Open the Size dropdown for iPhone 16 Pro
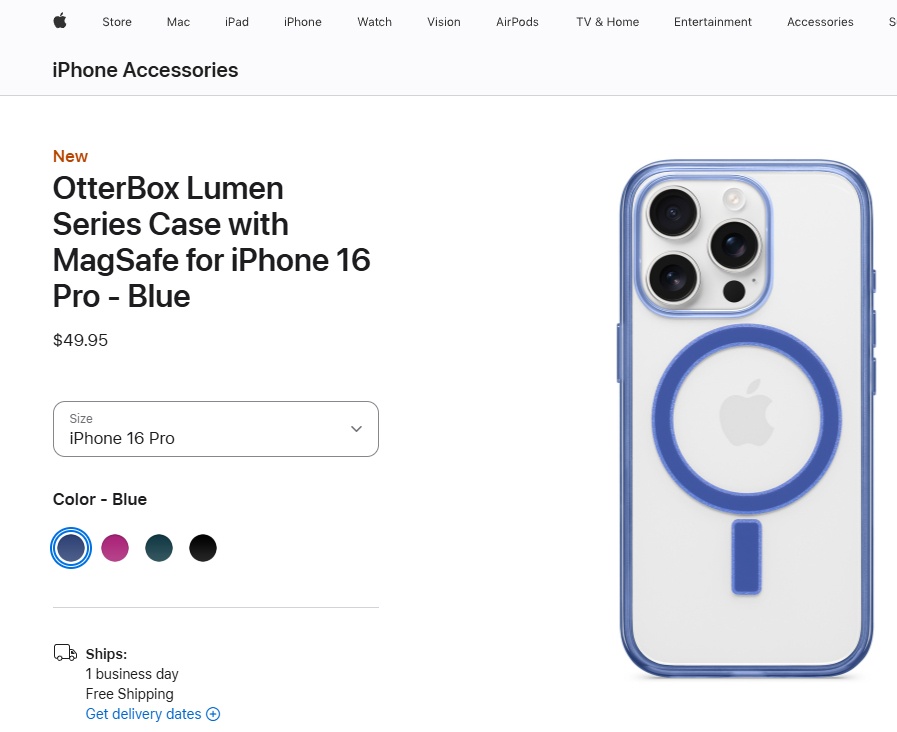The width and height of the screenshot is (897, 732). click(x=215, y=429)
